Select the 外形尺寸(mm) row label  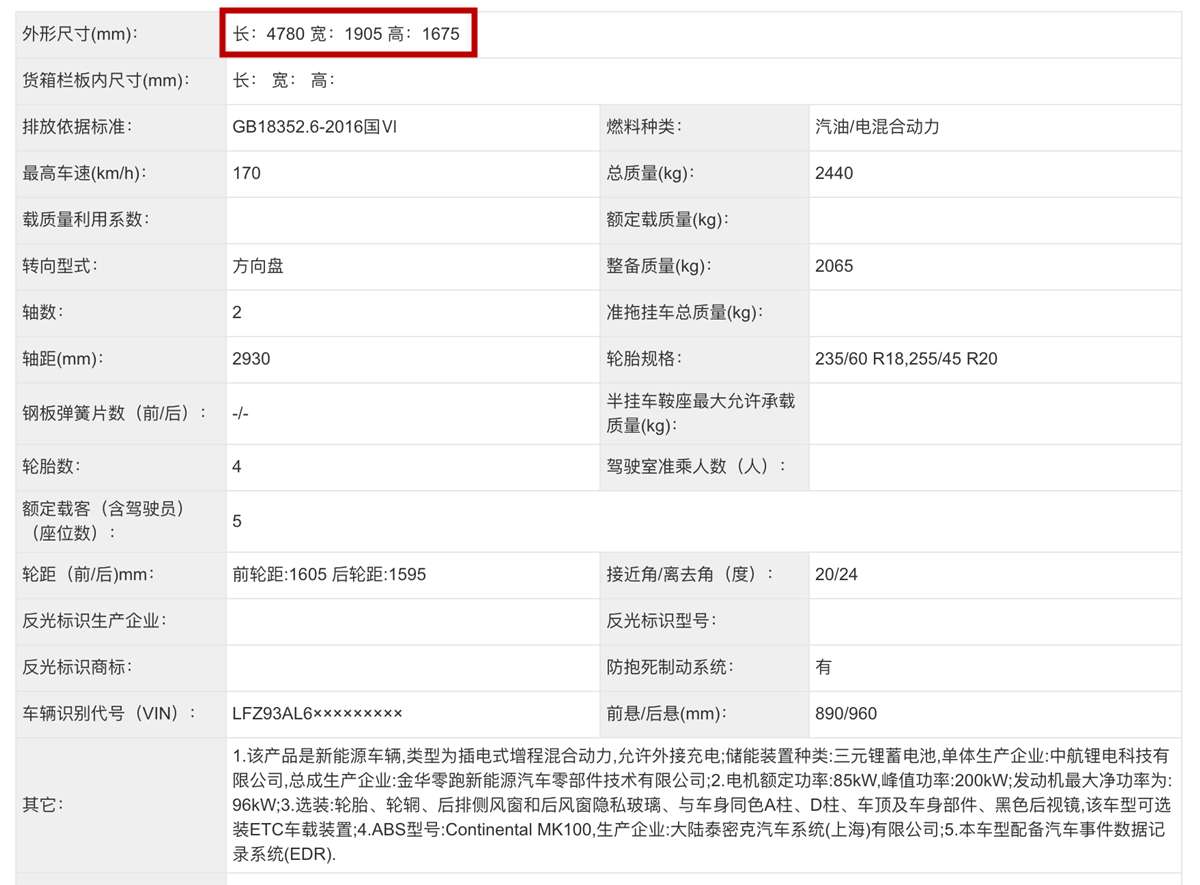pos(70,33)
